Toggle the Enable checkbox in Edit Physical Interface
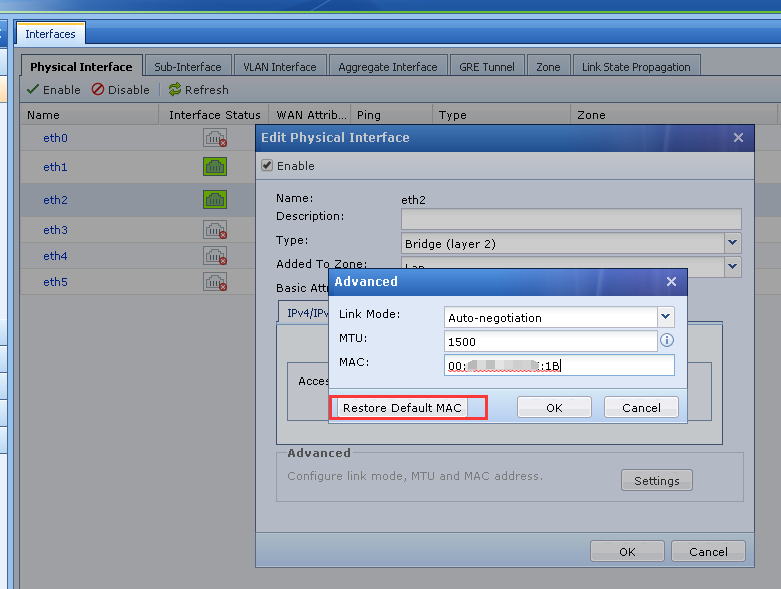This screenshot has height=589, width=781. coord(267,165)
